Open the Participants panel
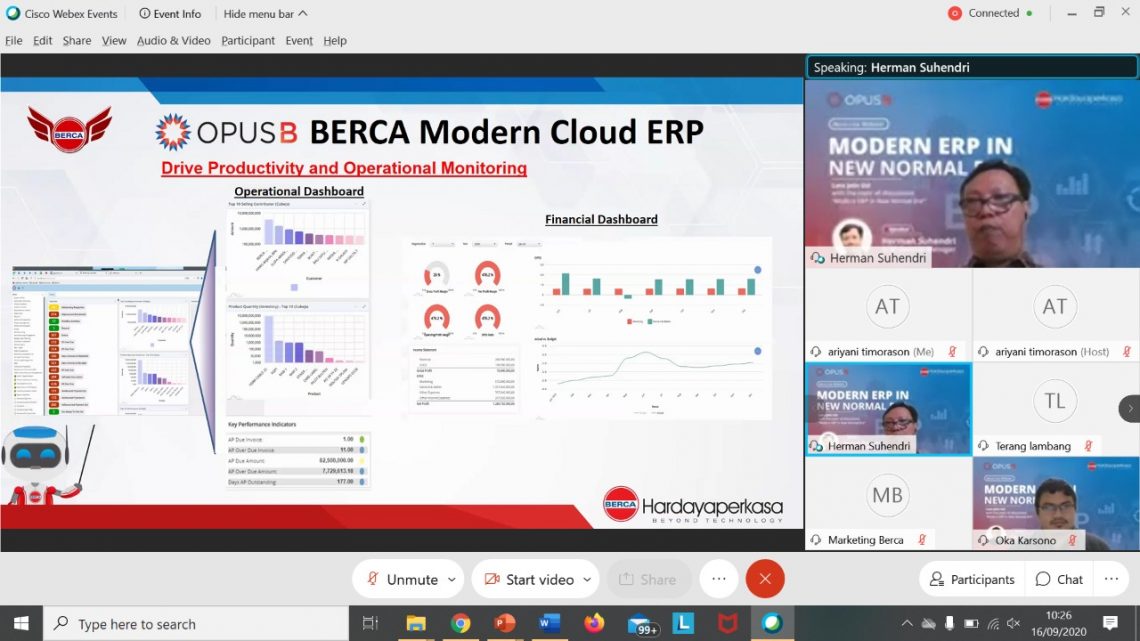Image resolution: width=1140 pixels, height=641 pixels. (x=971, y=579)
